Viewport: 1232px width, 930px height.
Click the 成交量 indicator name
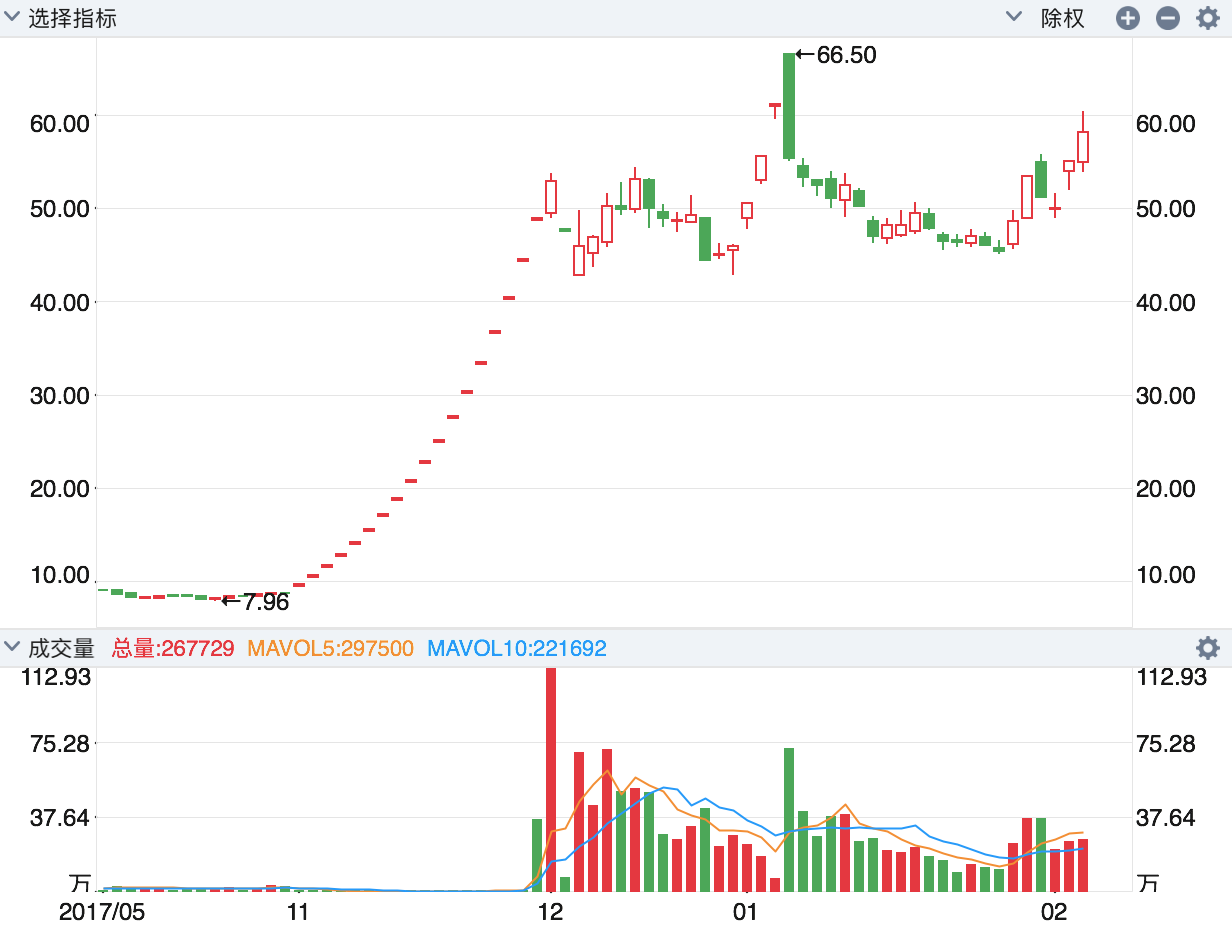[x=61, y=648]
